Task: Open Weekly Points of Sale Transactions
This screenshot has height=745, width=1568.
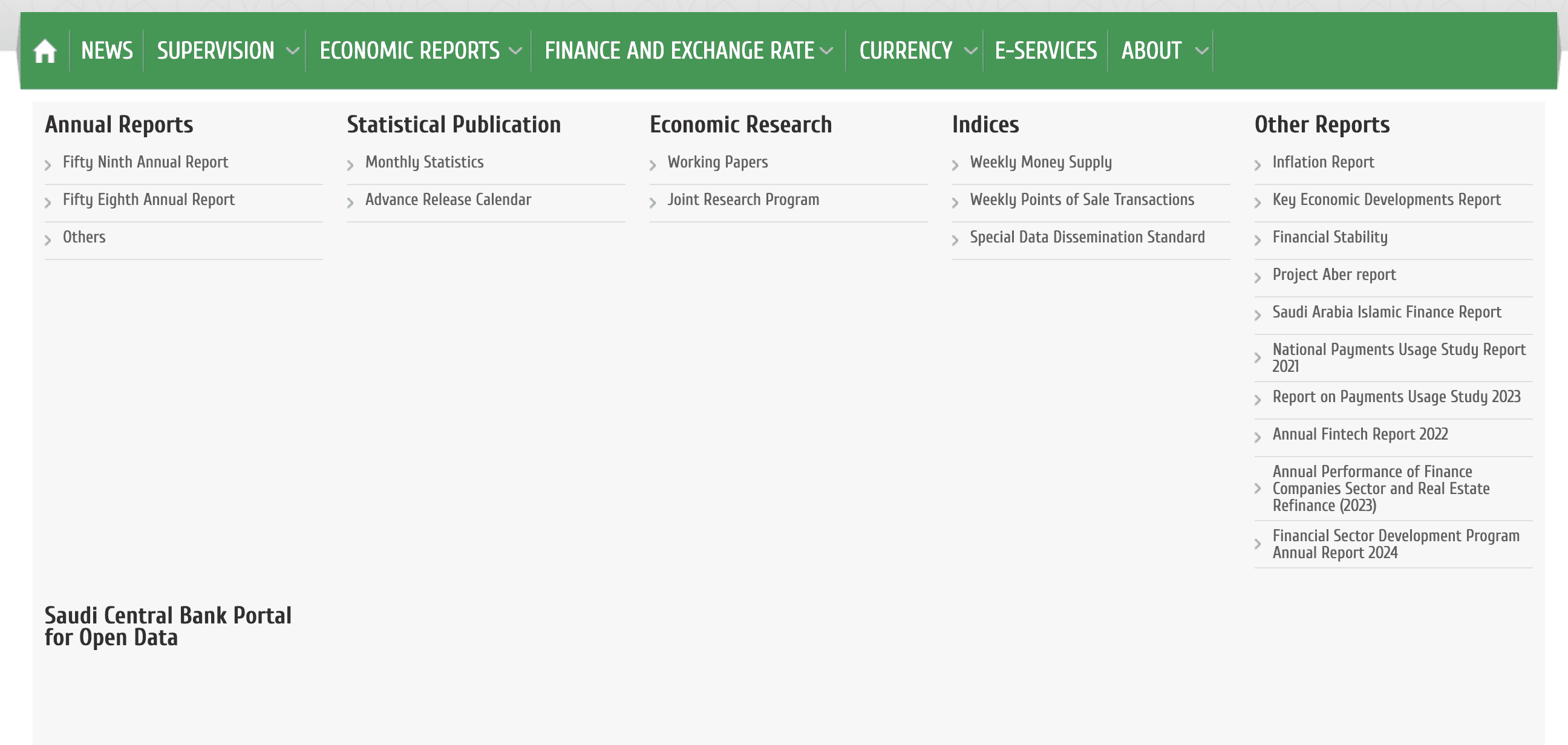Action: [x=1082, y=200]
